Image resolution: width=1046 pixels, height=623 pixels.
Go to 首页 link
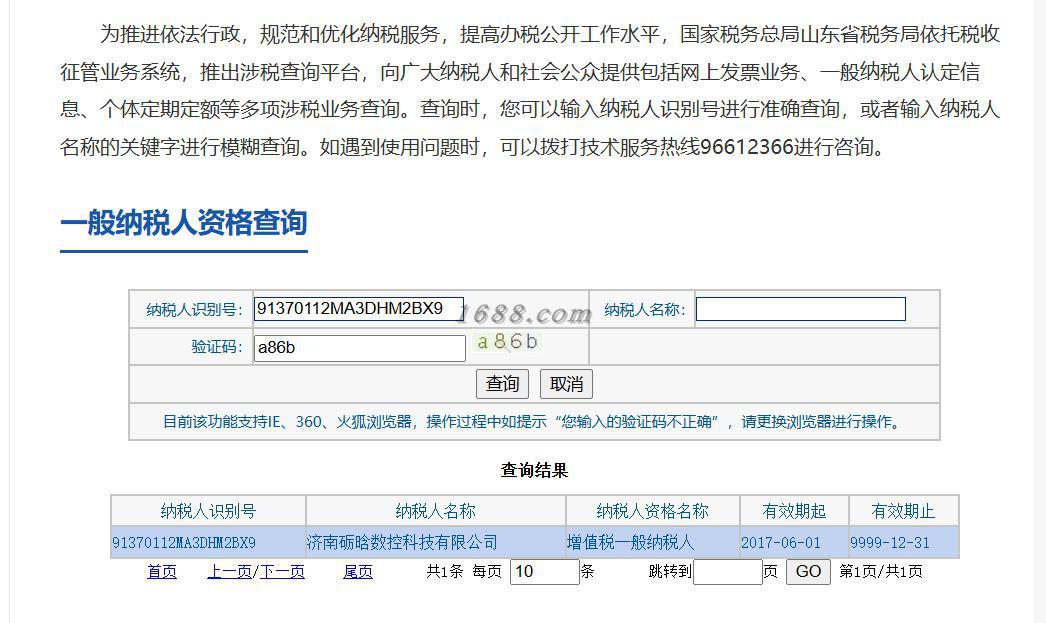pyautogui.click(x=162, y=572)
